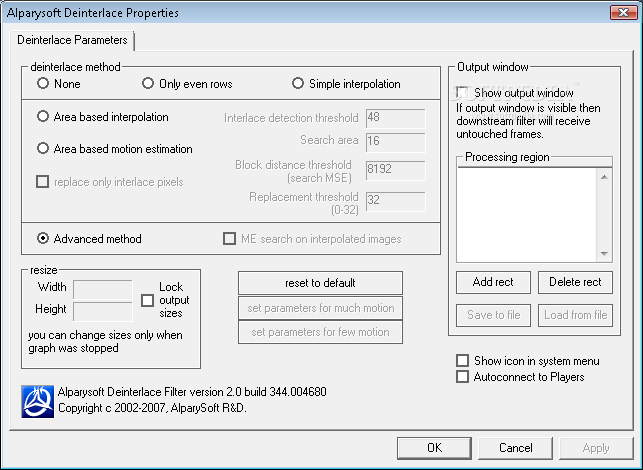
Task: Click the Replacement threshold input field
Action: tap(396, 201)
